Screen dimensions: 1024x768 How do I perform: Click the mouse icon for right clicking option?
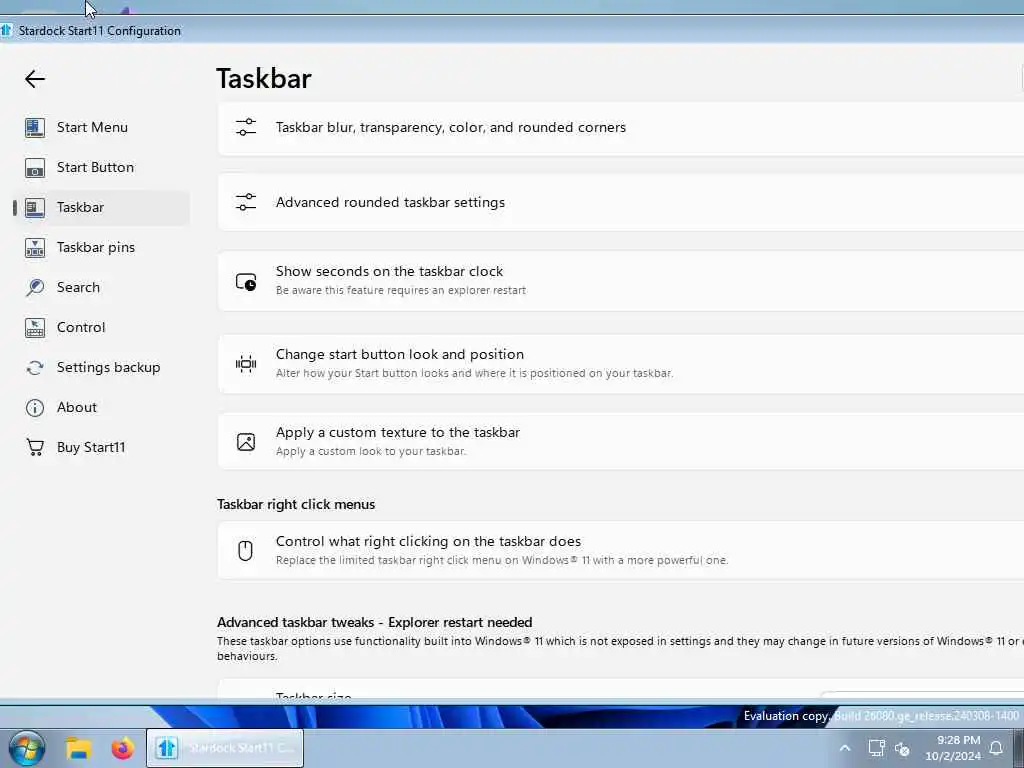point(245,551)
